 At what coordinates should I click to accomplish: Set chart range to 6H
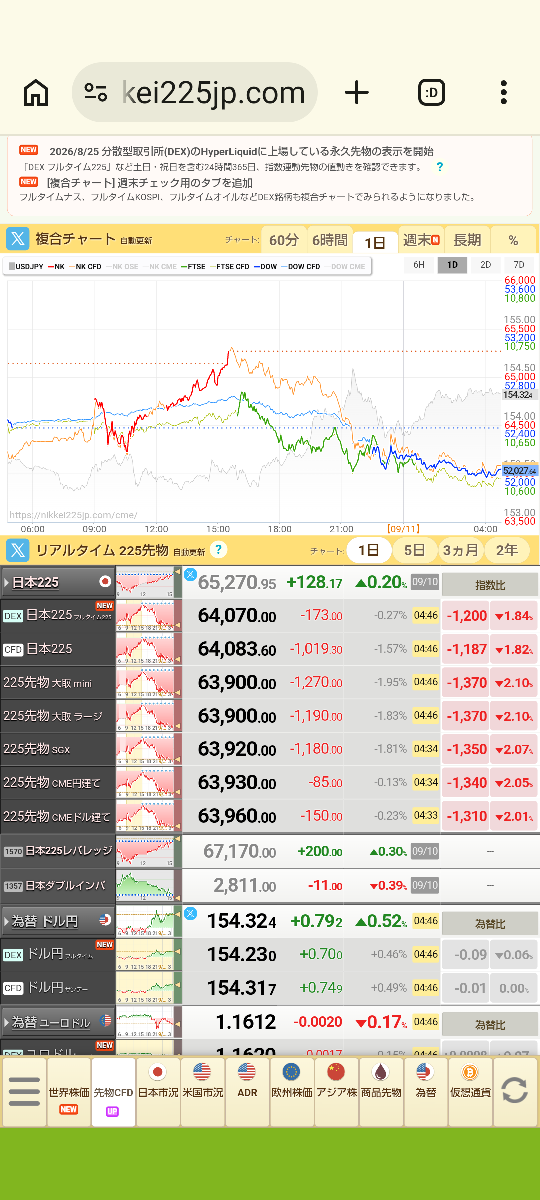(419, 265)
